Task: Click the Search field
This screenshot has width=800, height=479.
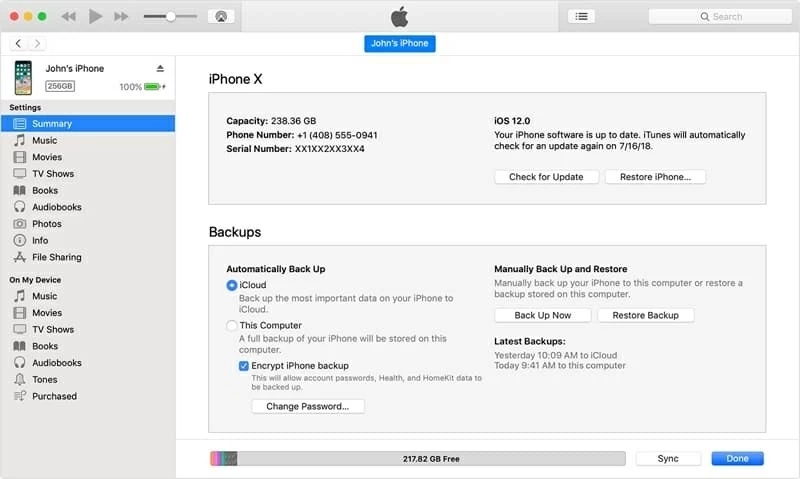Action: 720,16
